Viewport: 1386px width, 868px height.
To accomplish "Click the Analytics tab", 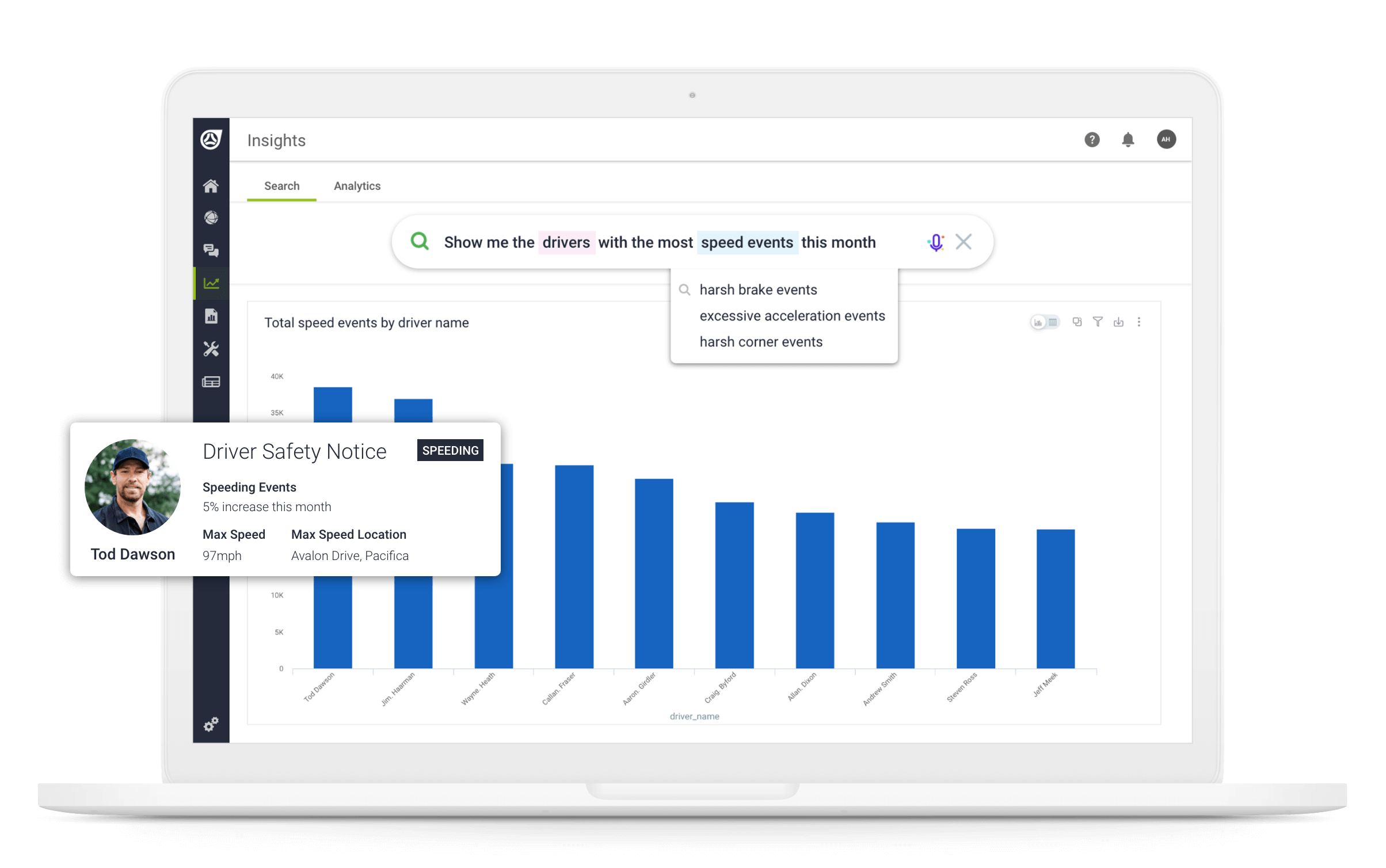I will tap(358, 186).
